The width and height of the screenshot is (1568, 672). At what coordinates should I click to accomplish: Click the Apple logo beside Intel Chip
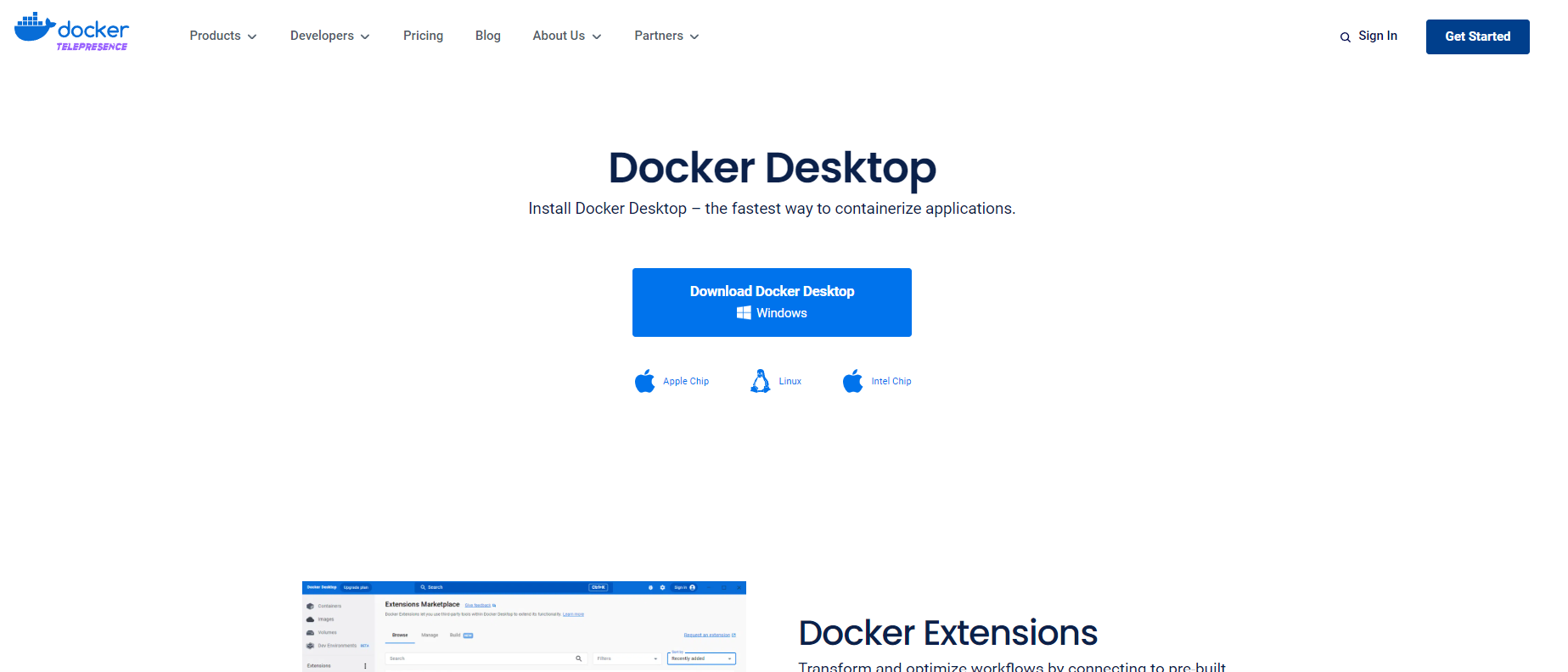click(x=852, y=381)
